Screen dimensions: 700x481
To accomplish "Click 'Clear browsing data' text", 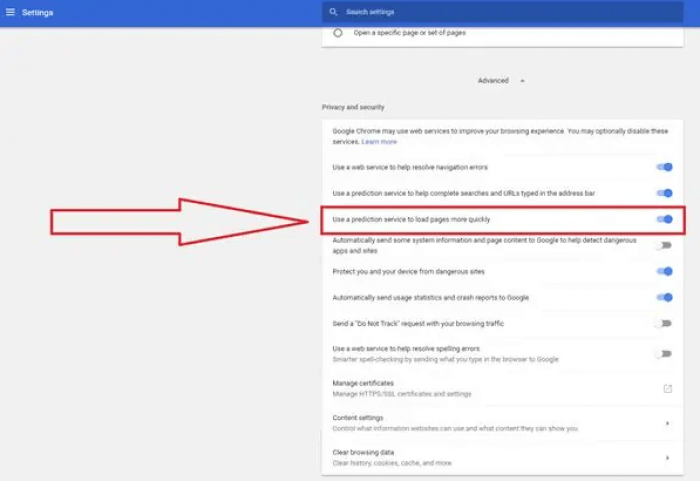I will [363, 452].
